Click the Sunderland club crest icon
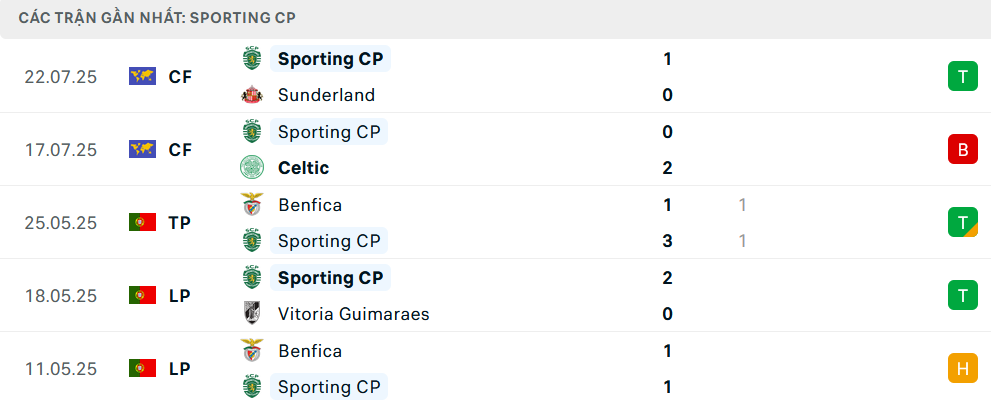 tap(252, 95)
